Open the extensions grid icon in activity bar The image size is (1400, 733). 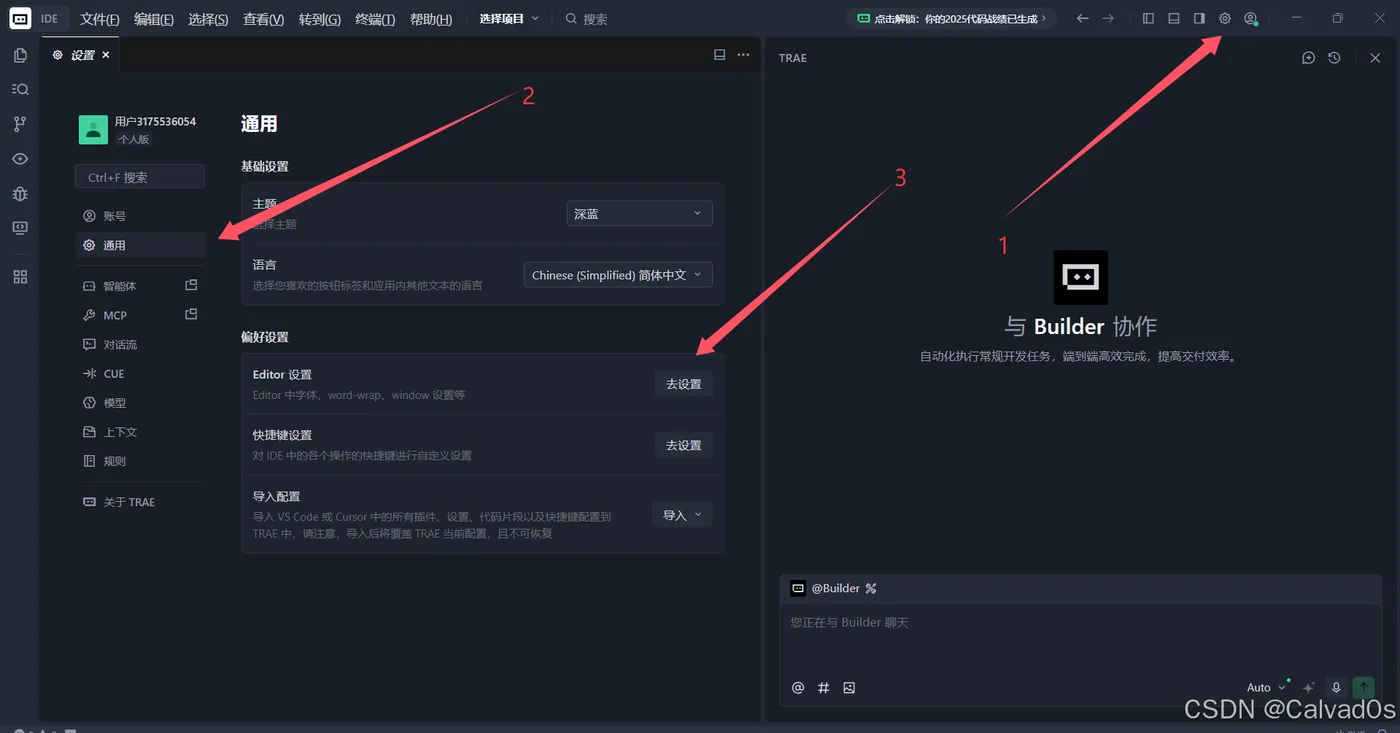[x=20, y=277]
